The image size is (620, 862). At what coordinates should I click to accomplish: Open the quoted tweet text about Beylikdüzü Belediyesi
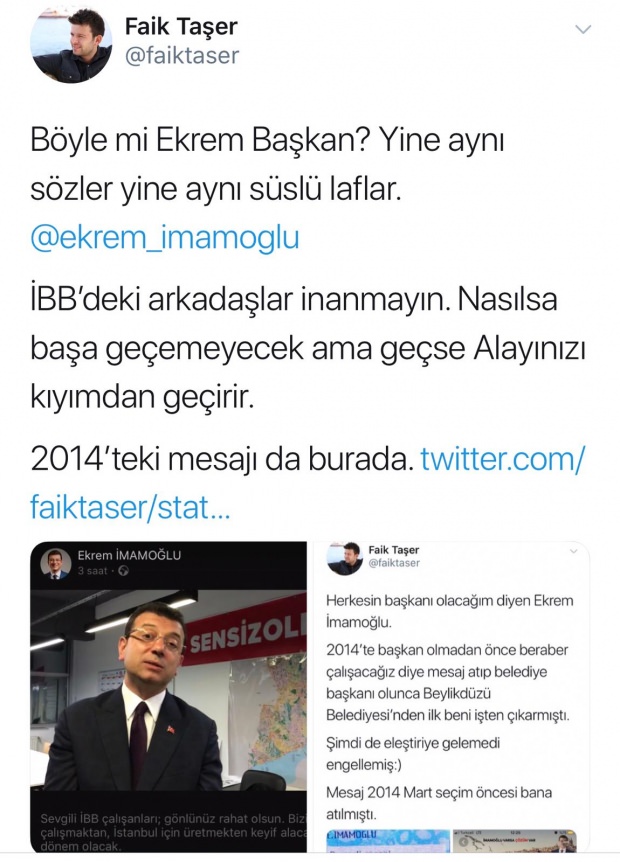click(448, 683)
